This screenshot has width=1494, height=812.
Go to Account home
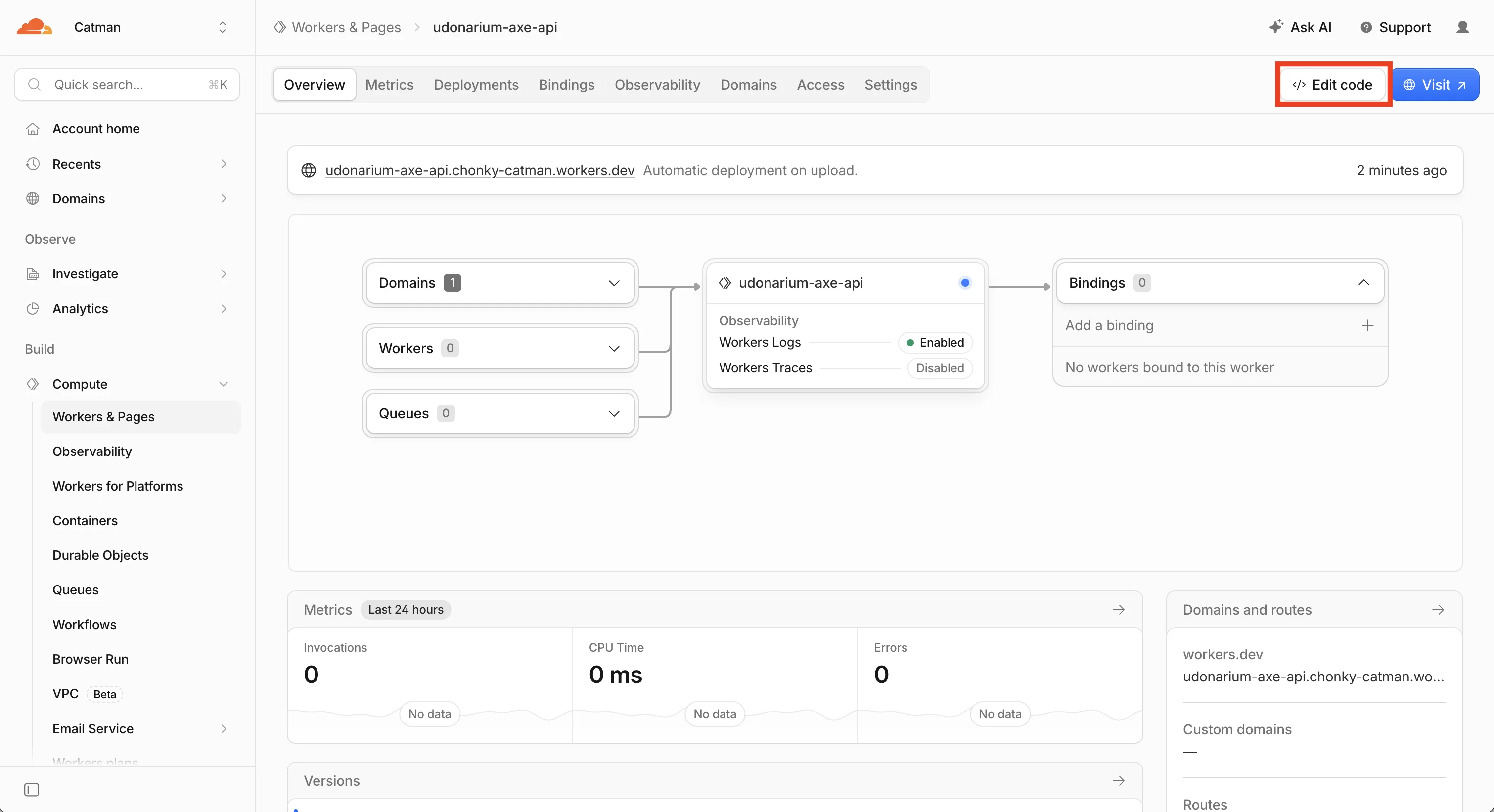coord(96,129)
